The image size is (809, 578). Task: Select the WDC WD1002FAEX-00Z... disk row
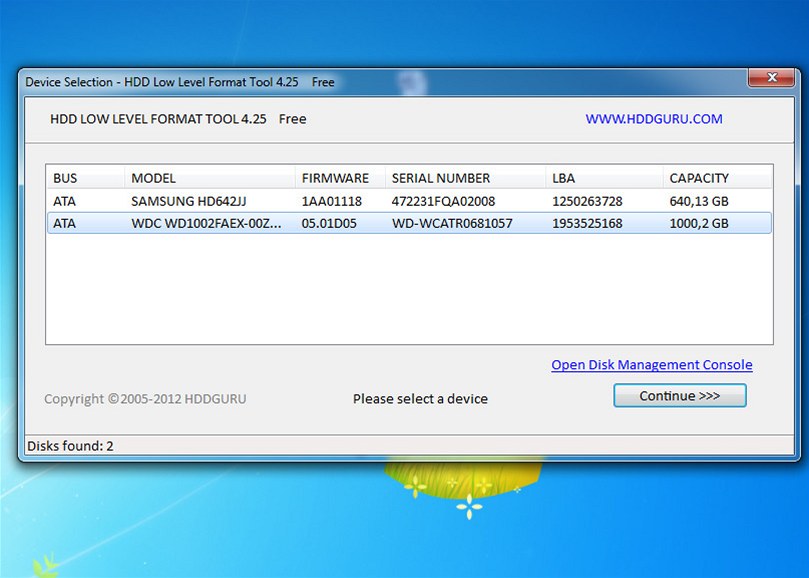409,223
